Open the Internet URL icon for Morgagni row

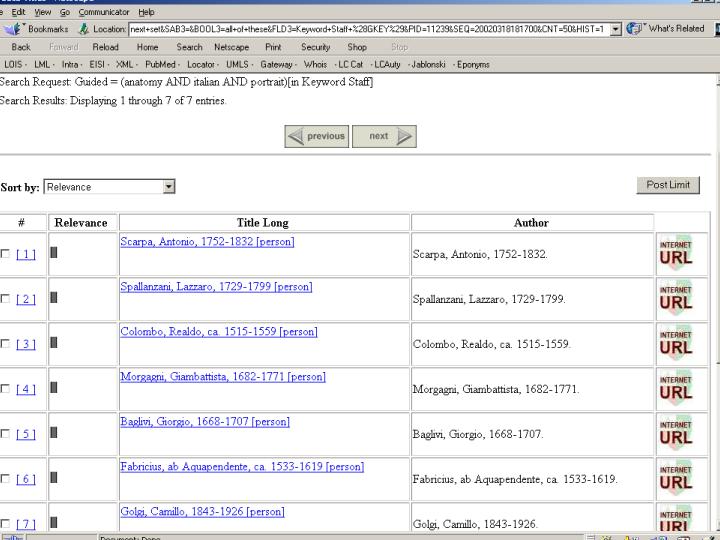[676, 388]
